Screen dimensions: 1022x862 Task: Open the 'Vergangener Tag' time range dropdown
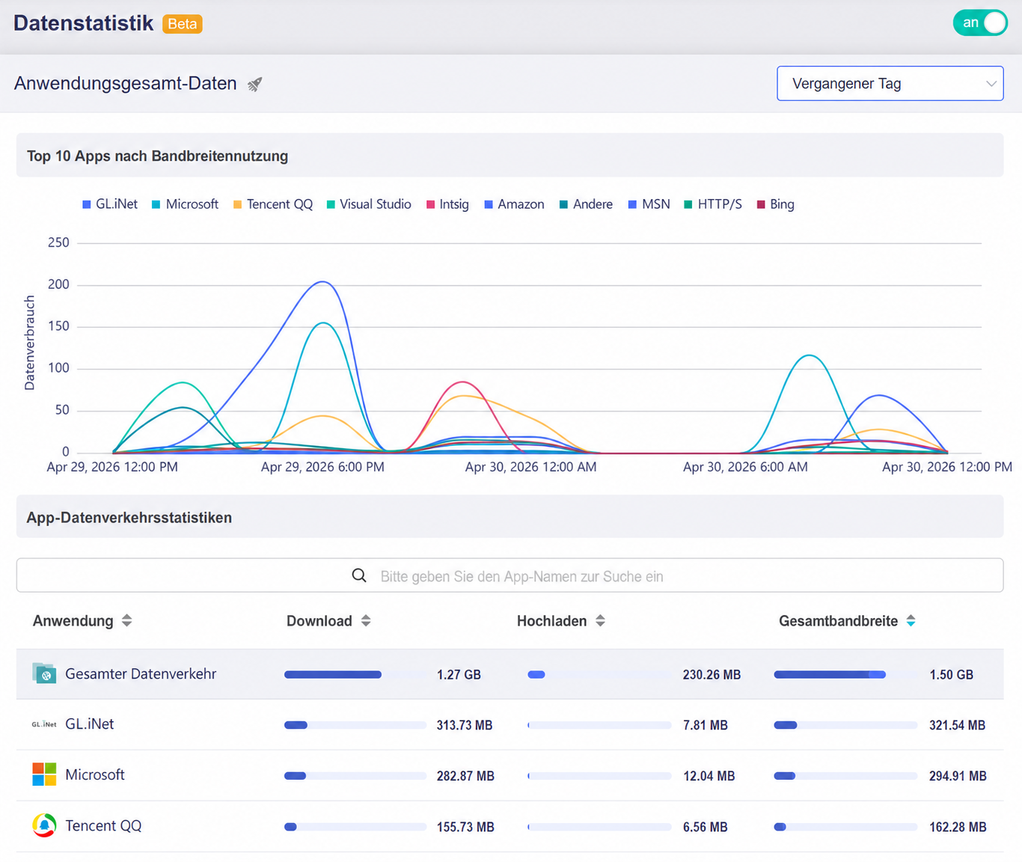pos(890,83)
